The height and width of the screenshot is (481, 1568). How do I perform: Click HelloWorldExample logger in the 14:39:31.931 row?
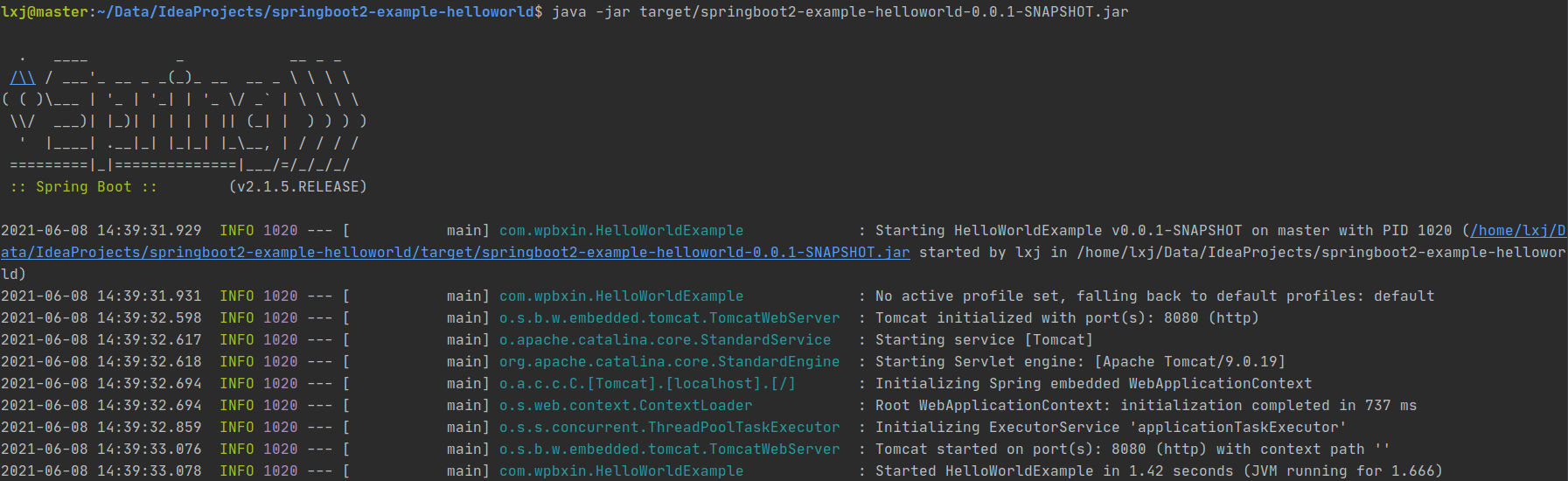(x=622, y=296)
